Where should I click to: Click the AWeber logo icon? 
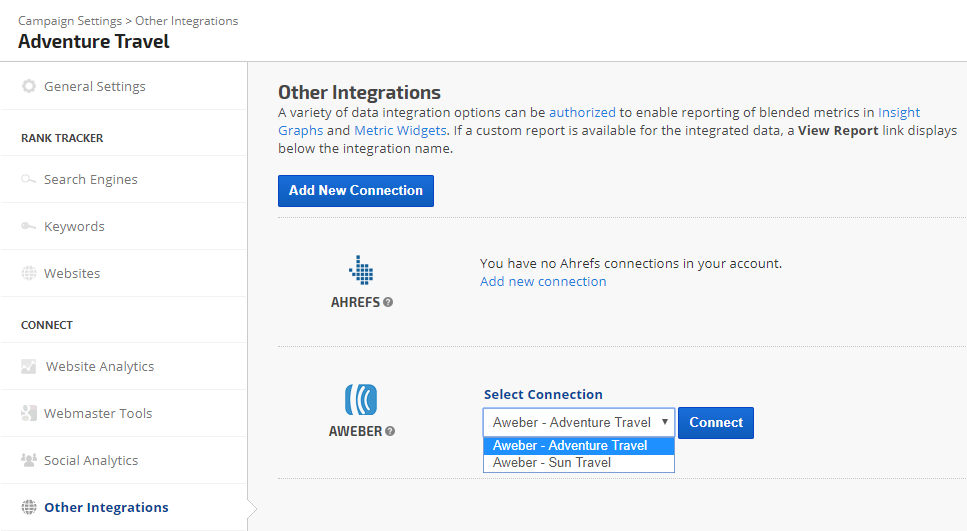(361, 400)
